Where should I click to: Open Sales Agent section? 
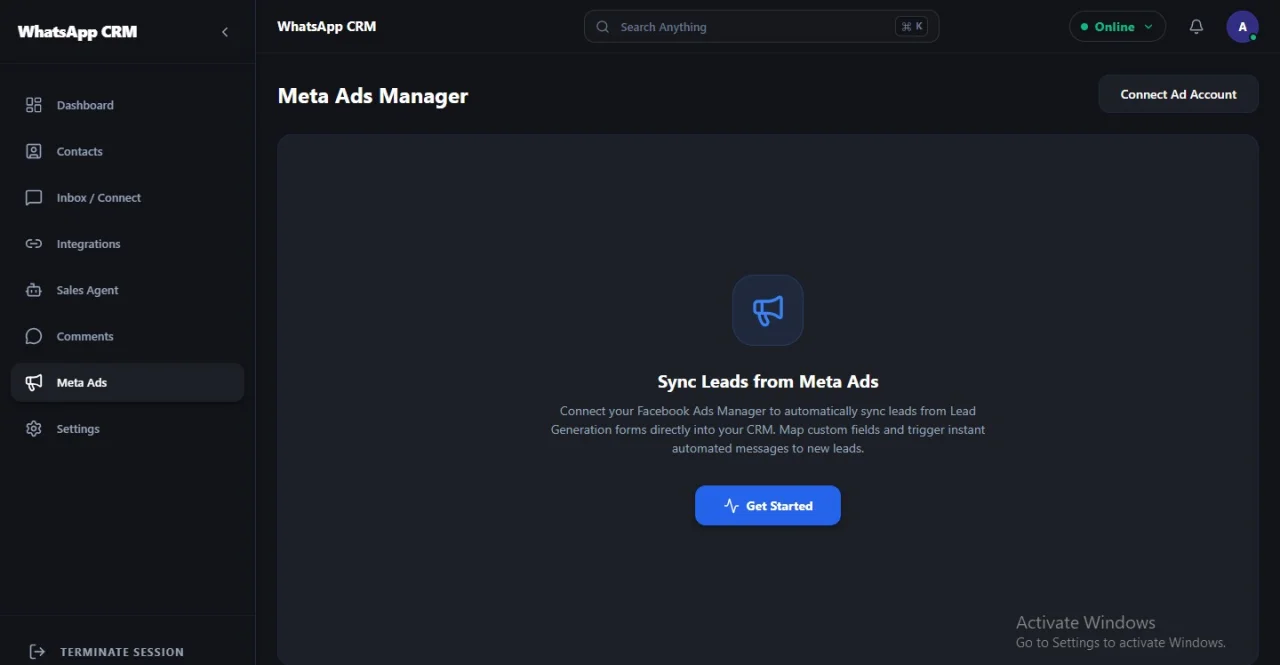[x=127, y=290]
